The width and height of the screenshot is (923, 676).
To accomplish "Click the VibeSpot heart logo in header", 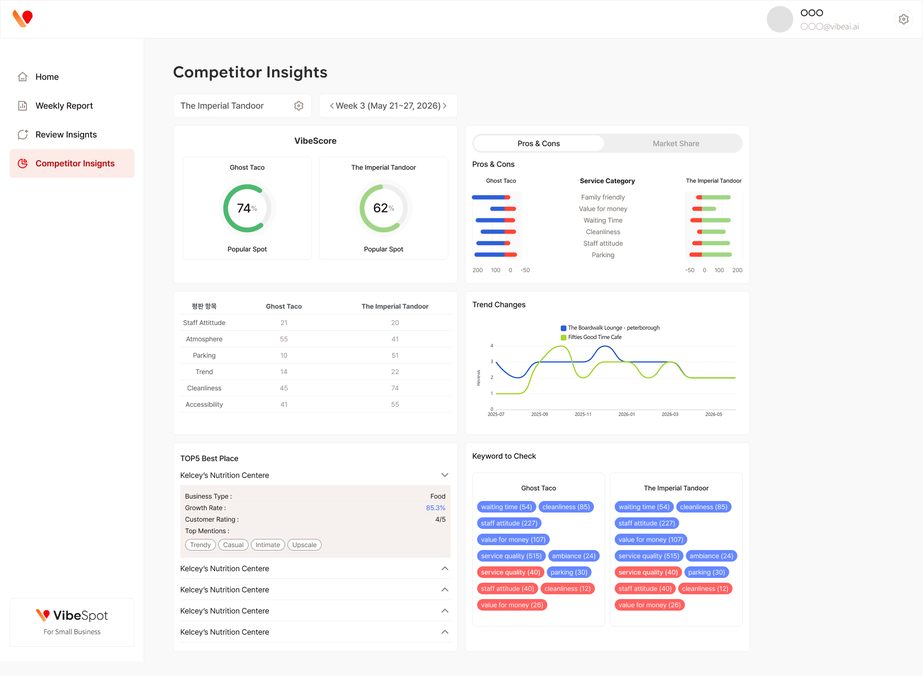I will click(22, 19).
